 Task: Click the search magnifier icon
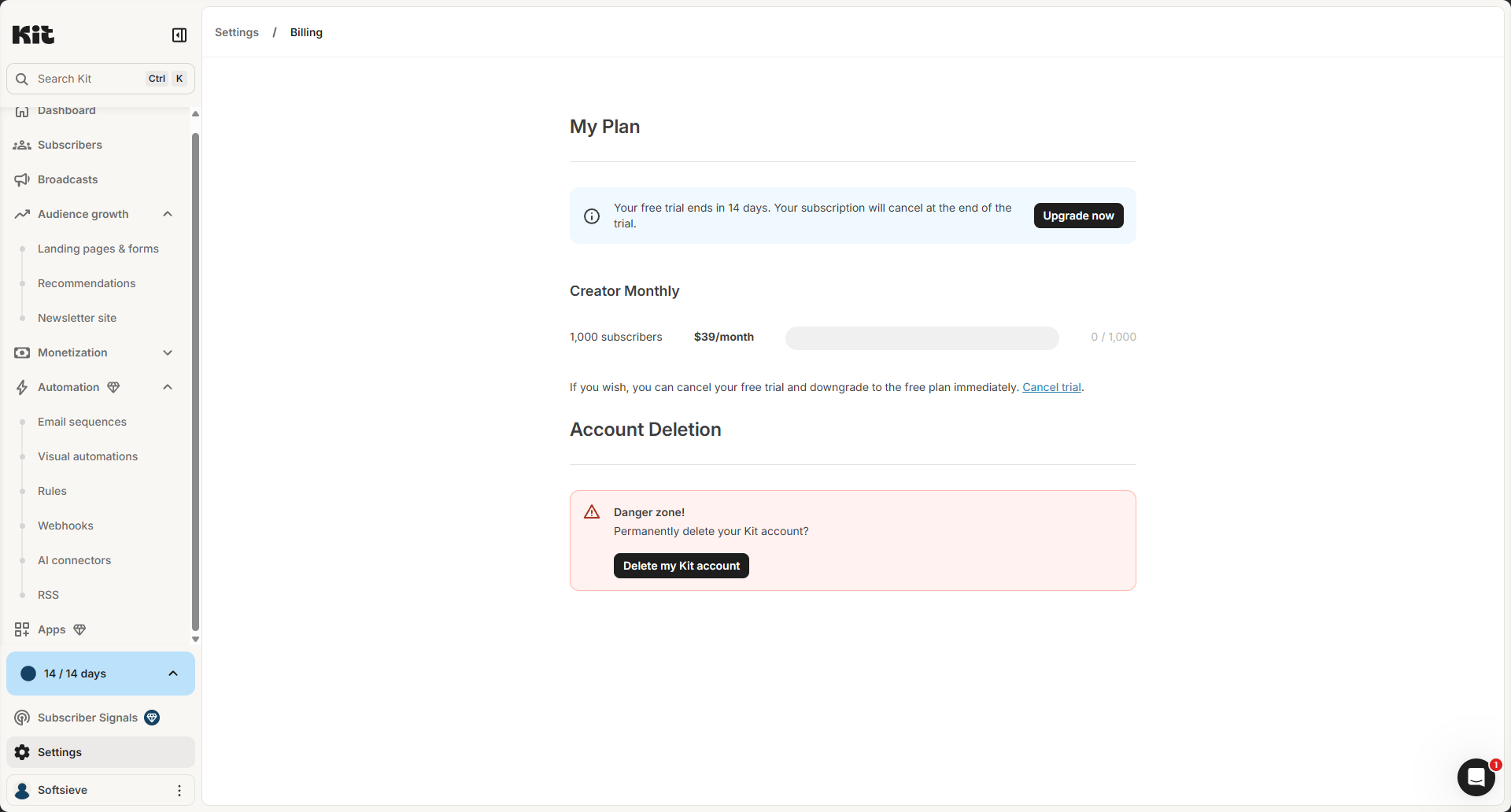tap(22, 79)
